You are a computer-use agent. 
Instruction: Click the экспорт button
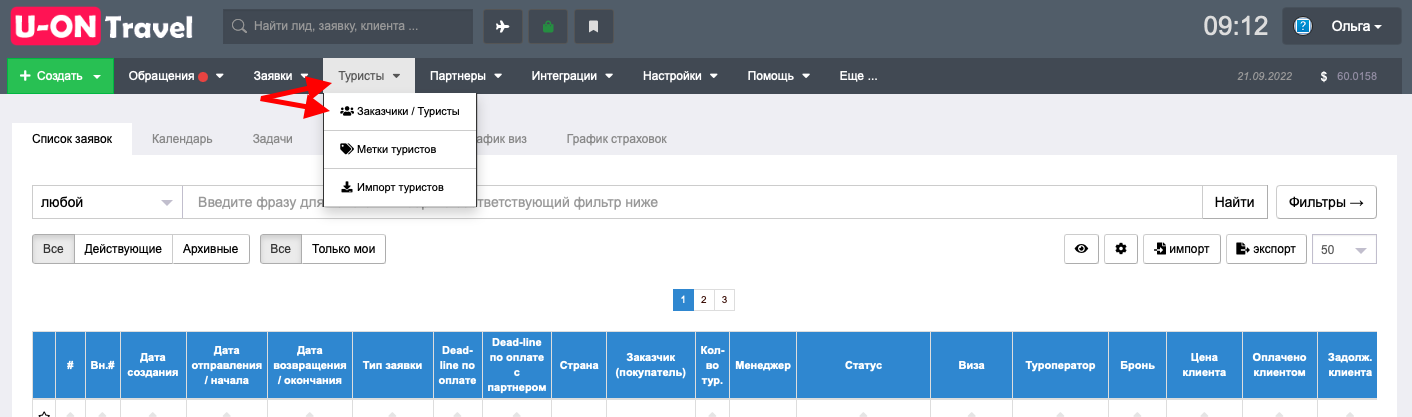pyautogui.click(x=1267, y=249)
